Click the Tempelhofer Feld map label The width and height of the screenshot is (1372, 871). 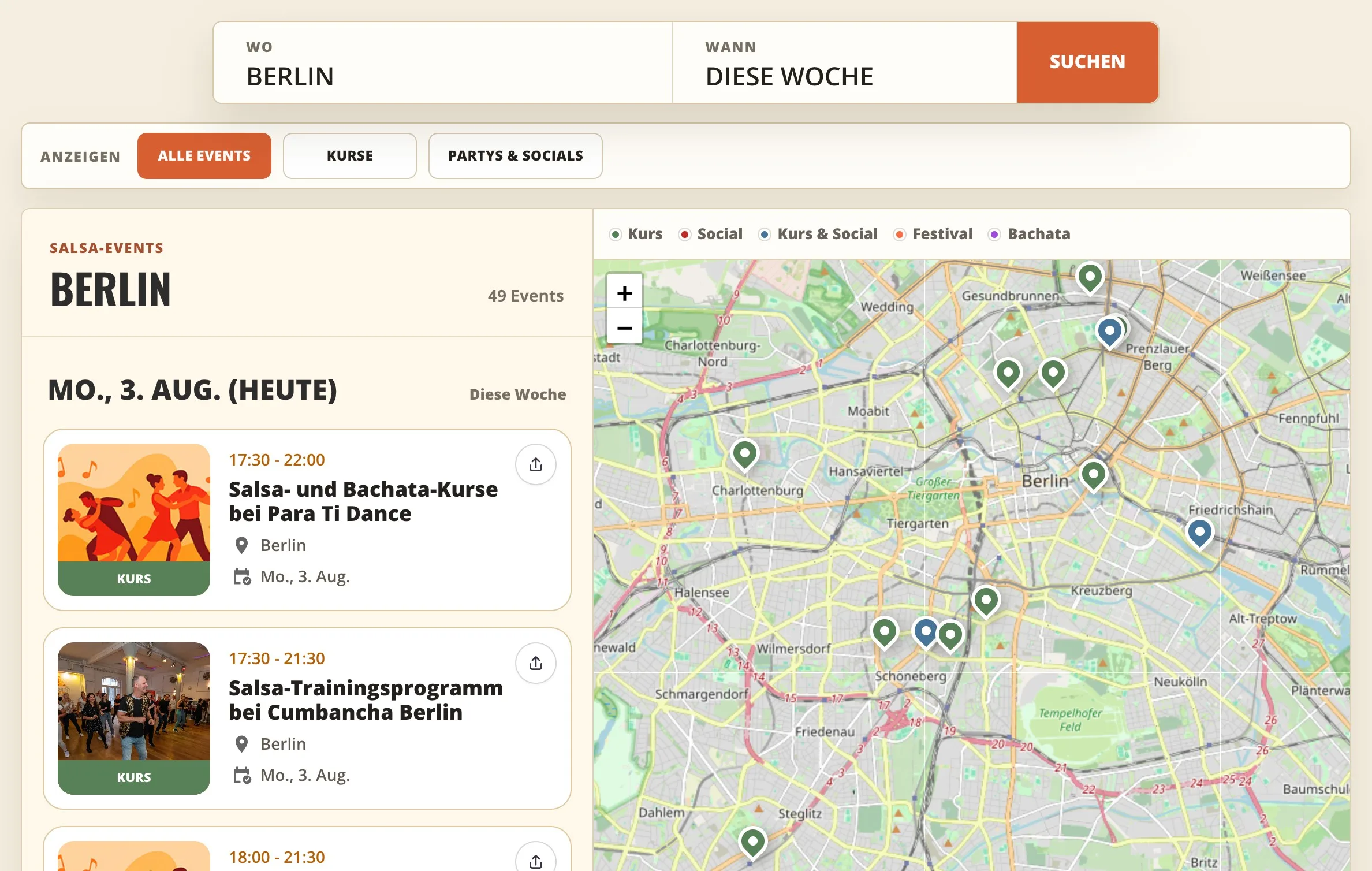coord(1070,720)
